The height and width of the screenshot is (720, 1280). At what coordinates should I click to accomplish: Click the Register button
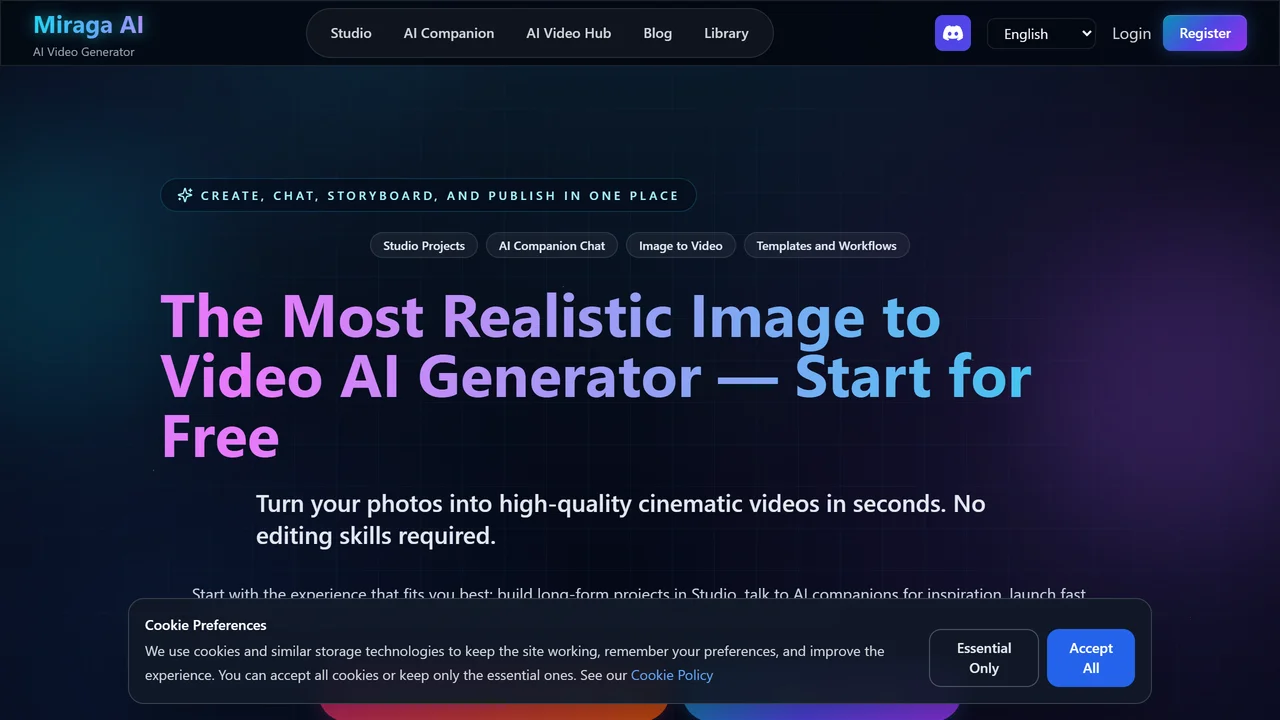pos(1205,33)
